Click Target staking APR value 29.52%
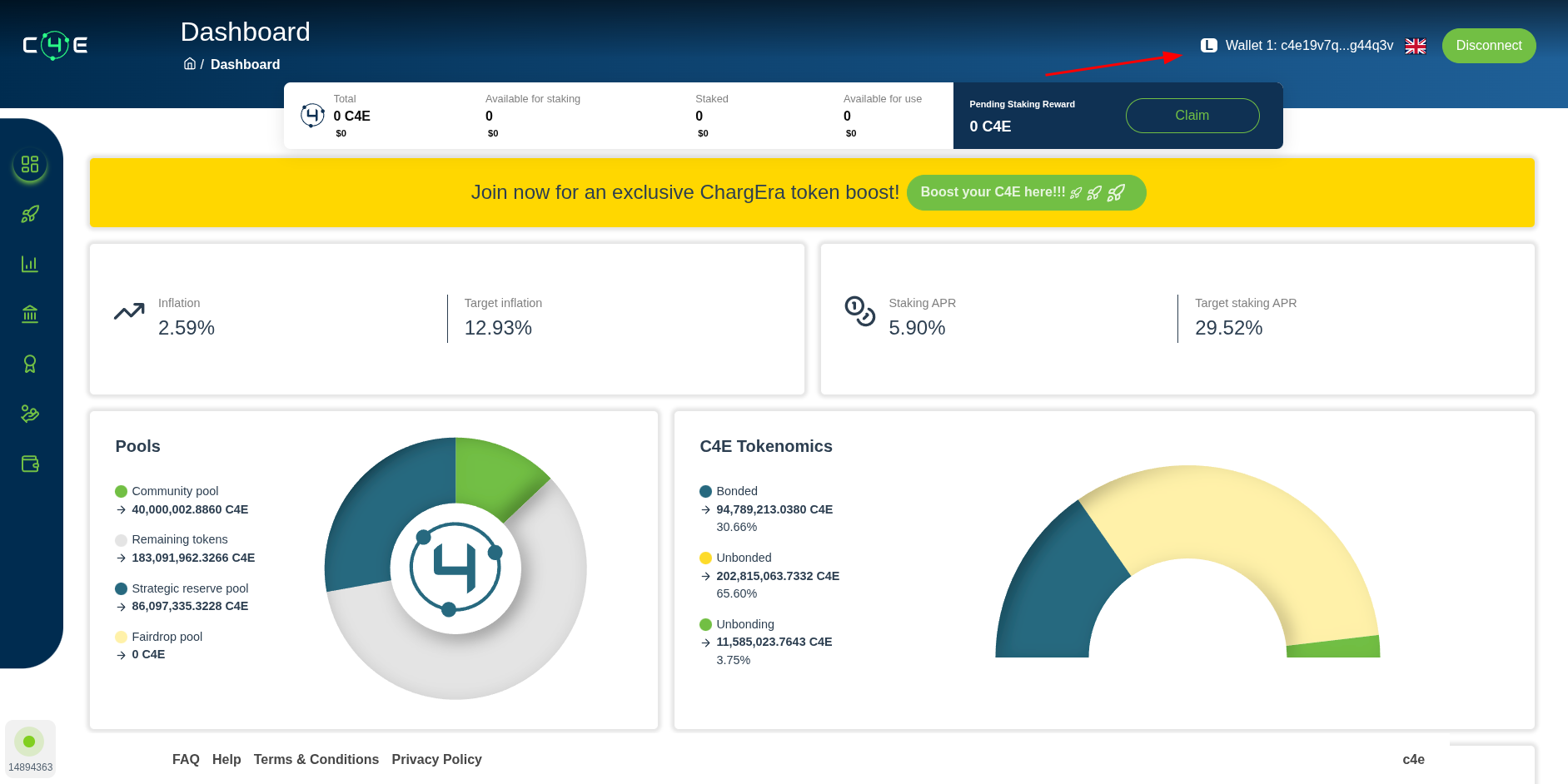This screenshot has width=1568, height=784. (1229, 328)
